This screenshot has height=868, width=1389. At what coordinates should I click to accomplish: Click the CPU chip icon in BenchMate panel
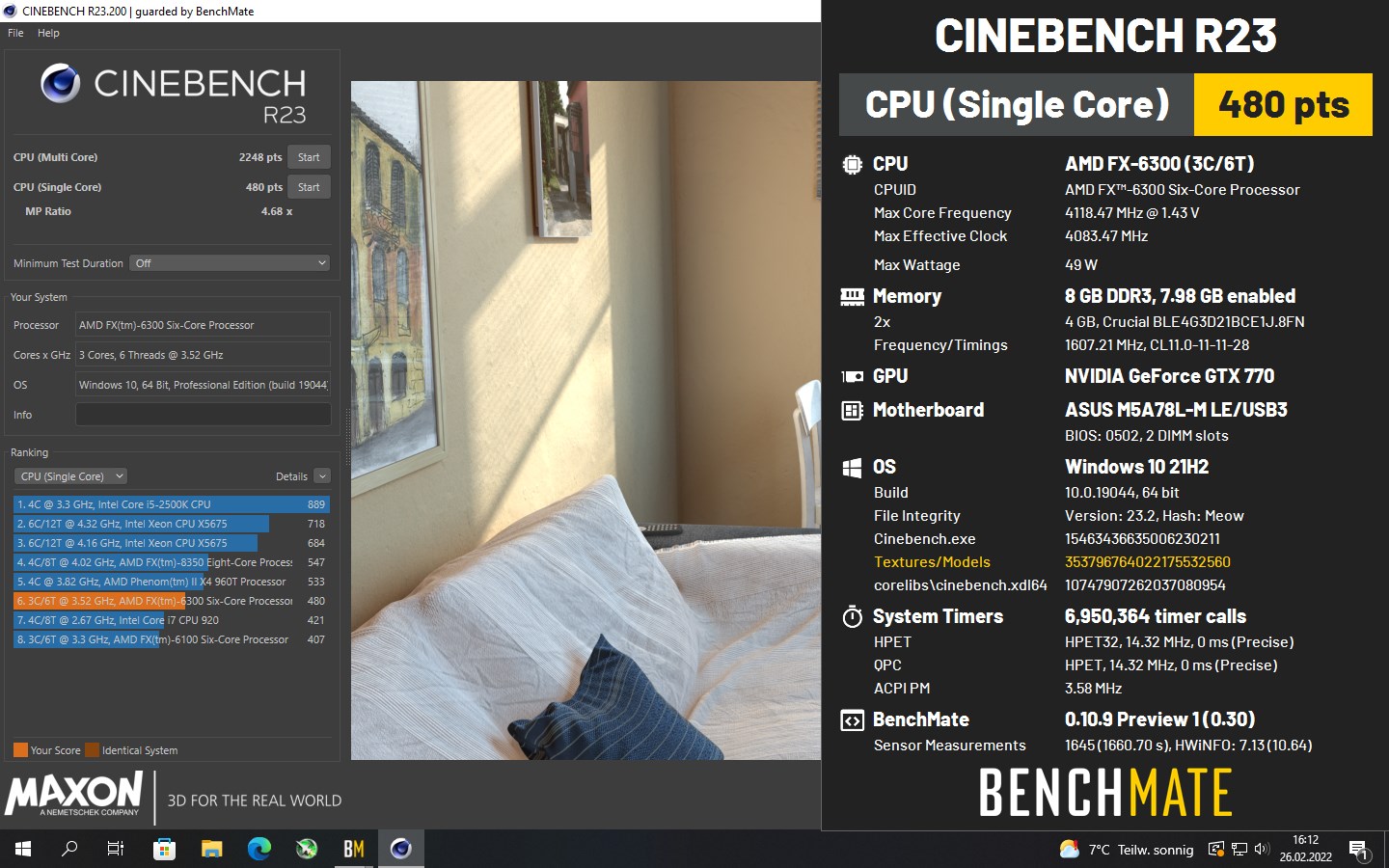click(x=852, y=165)
